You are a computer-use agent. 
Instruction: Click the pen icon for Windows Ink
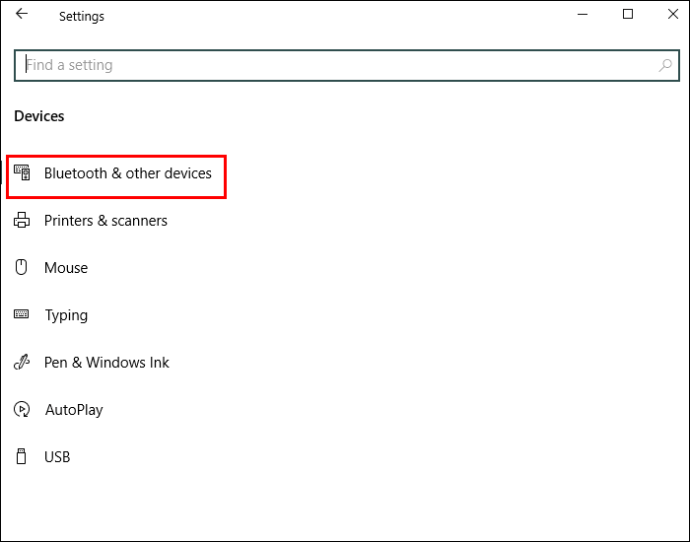click(x=22, y=362)
